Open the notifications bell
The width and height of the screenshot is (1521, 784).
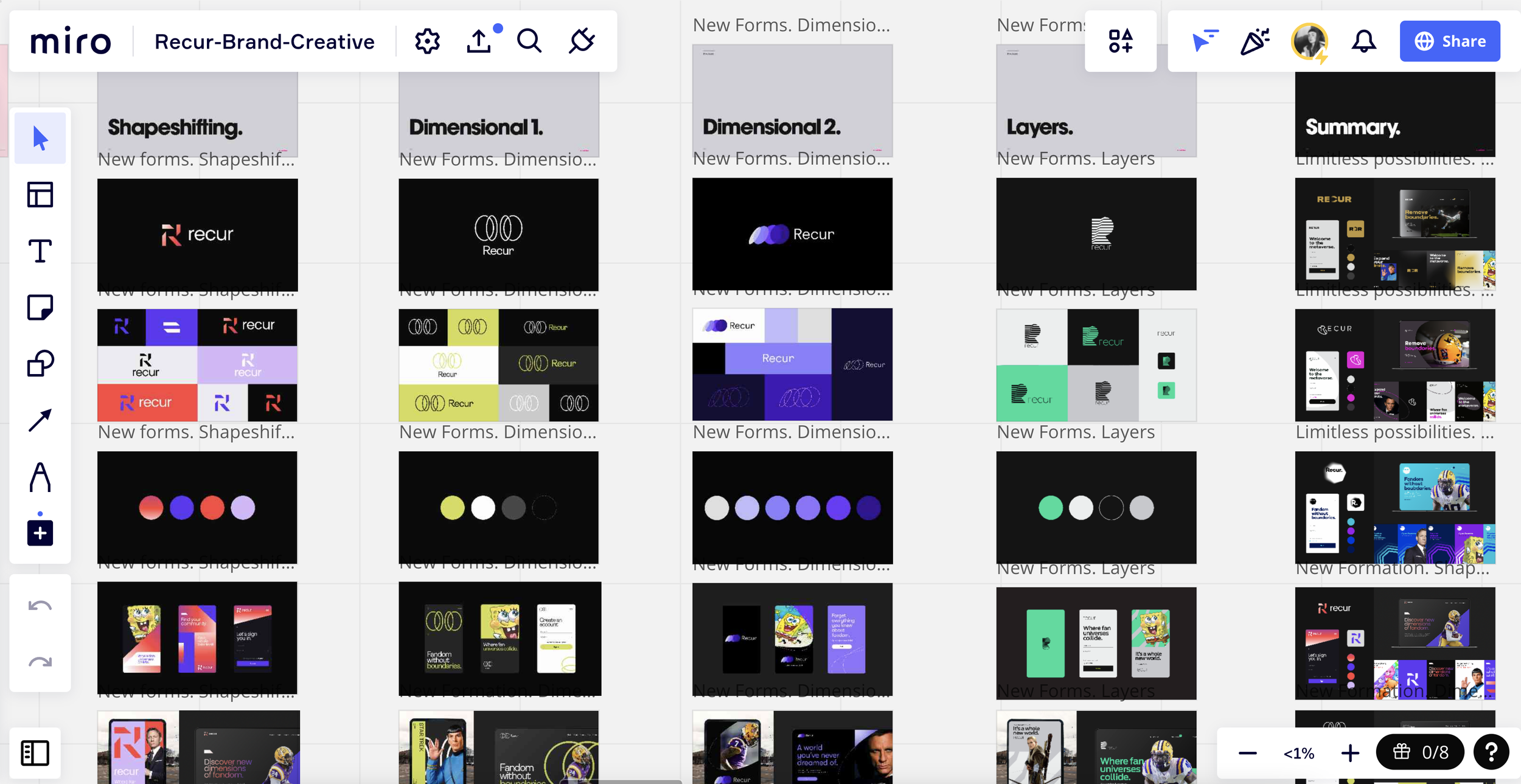1363,41
